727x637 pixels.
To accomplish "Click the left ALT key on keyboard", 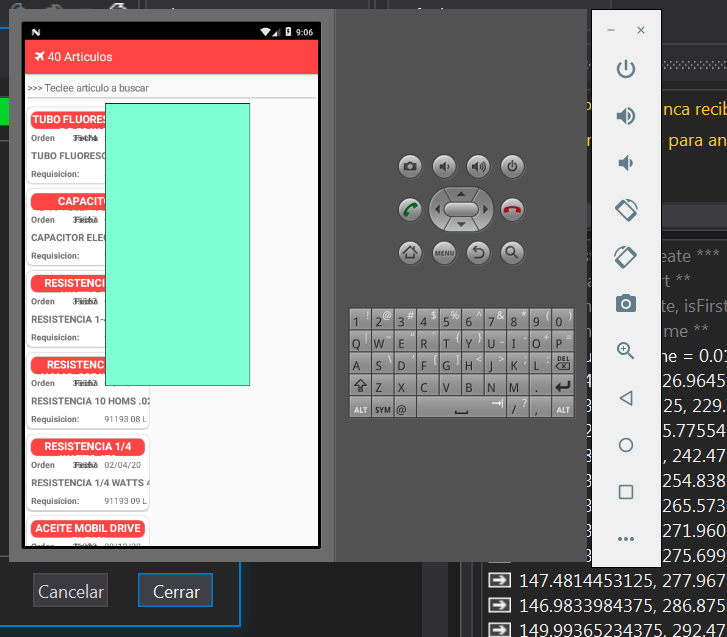I will 360,409.
